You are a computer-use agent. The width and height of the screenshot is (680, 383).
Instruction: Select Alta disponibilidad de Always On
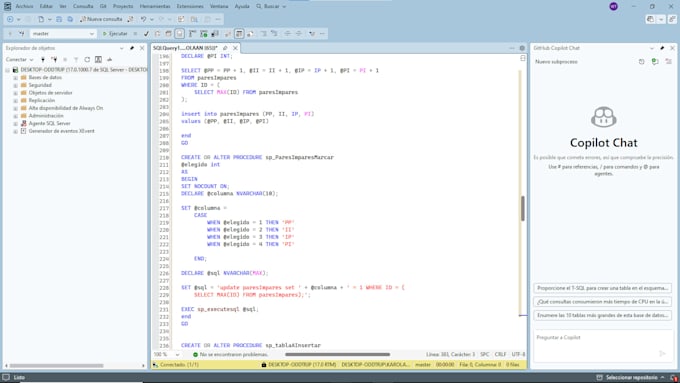coord(65,108)
